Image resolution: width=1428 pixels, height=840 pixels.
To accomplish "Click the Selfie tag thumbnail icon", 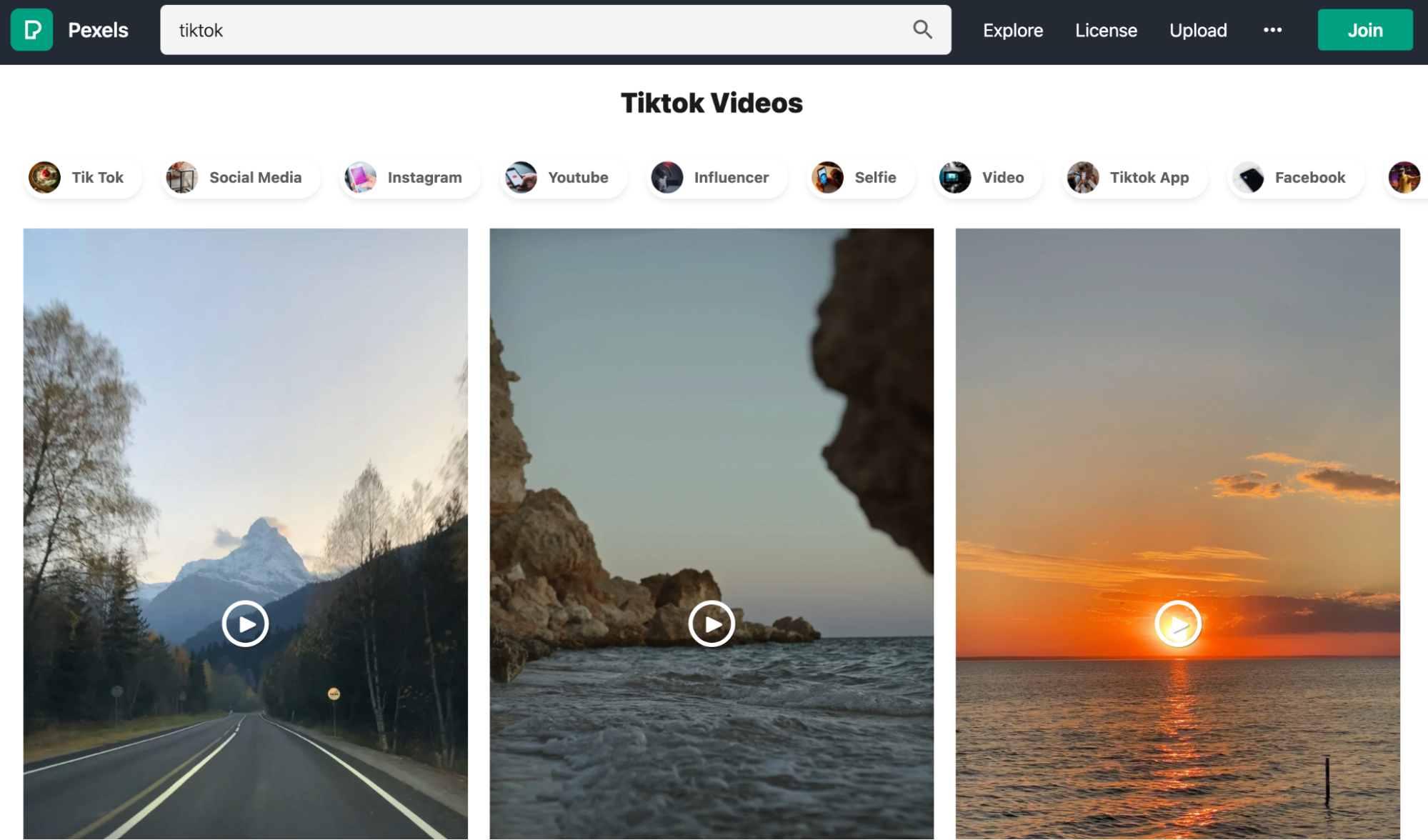I will [x=827, y=177].
